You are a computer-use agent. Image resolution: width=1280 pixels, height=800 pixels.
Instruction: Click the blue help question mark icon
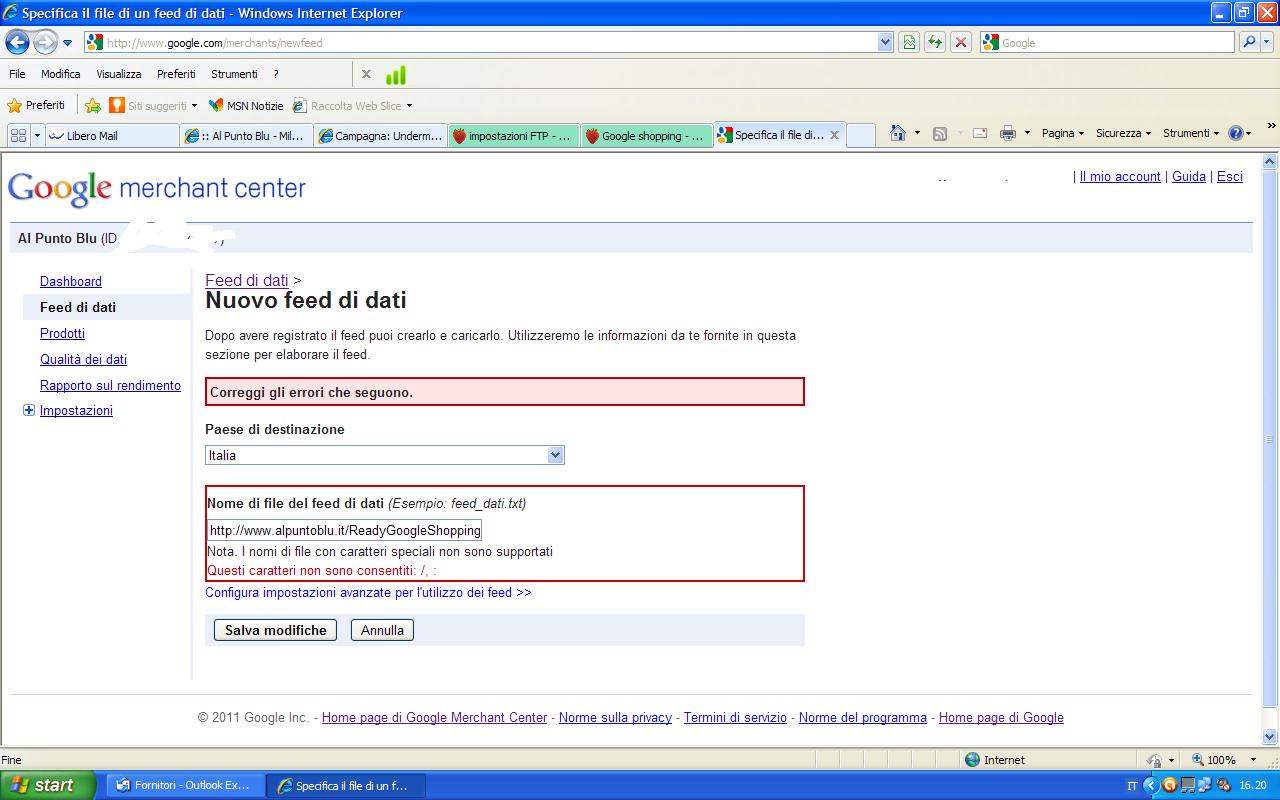click(1235, 133)
